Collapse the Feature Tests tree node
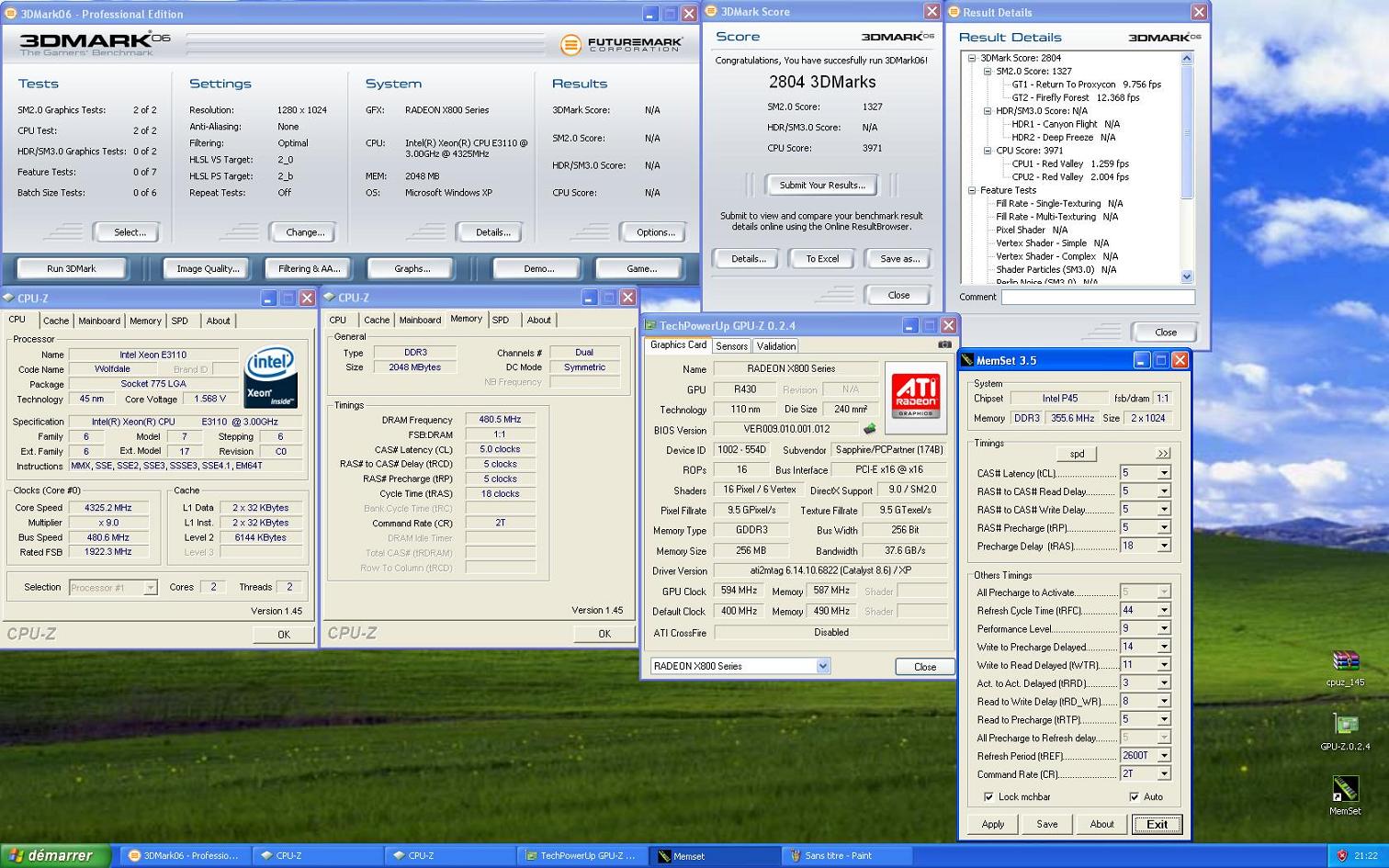 [x=972, y=190]
